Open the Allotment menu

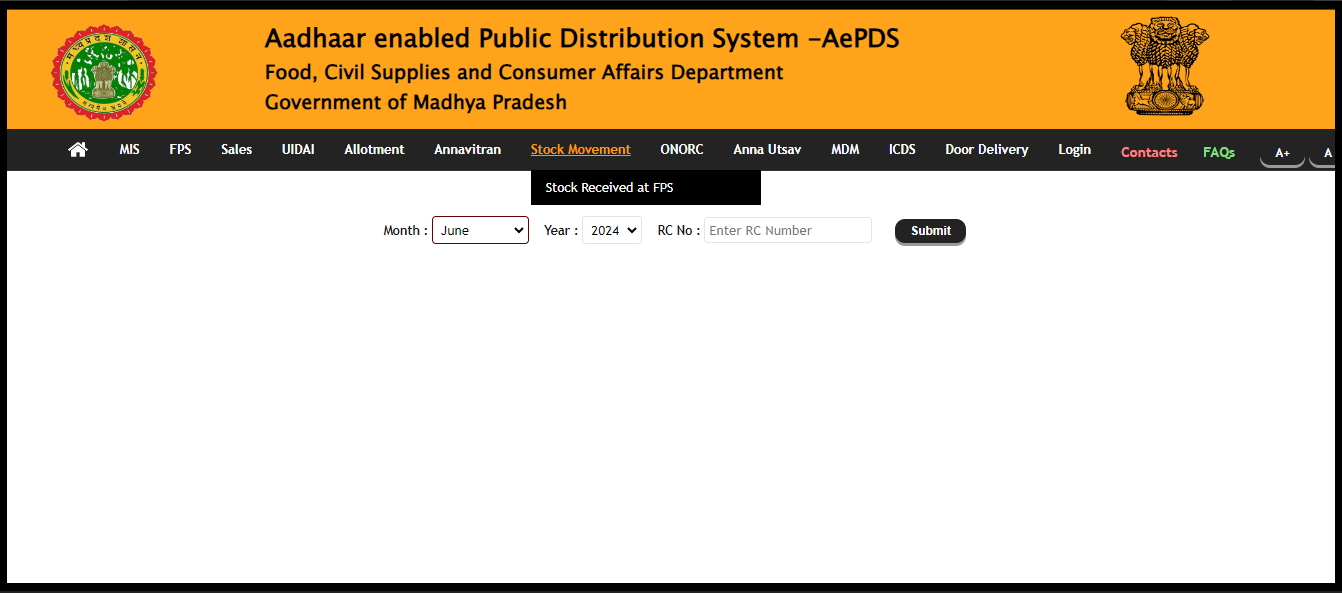pyautogui.click(x=374, y=149)
